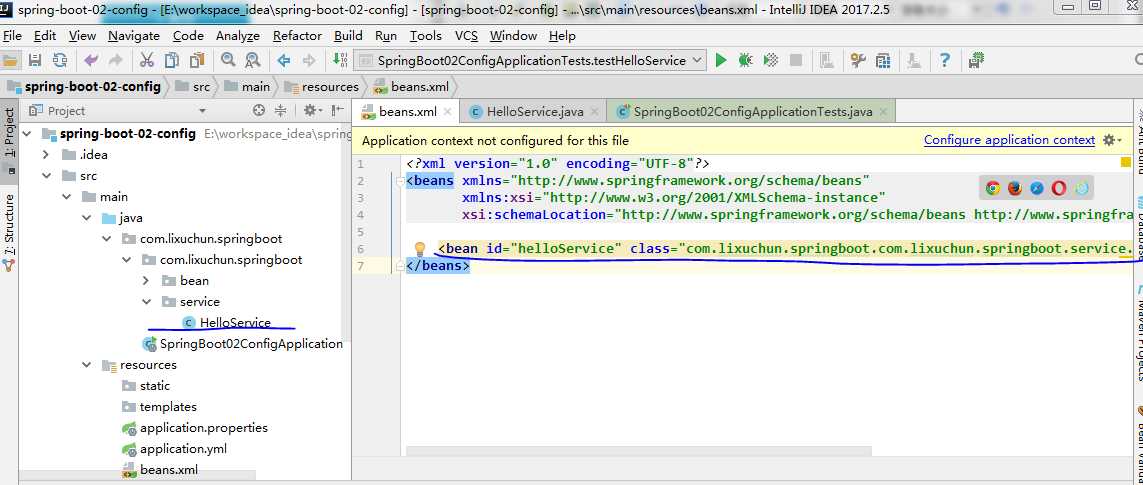
Task: Fold the beans tag on line 2
Action: tap(399, 181)
